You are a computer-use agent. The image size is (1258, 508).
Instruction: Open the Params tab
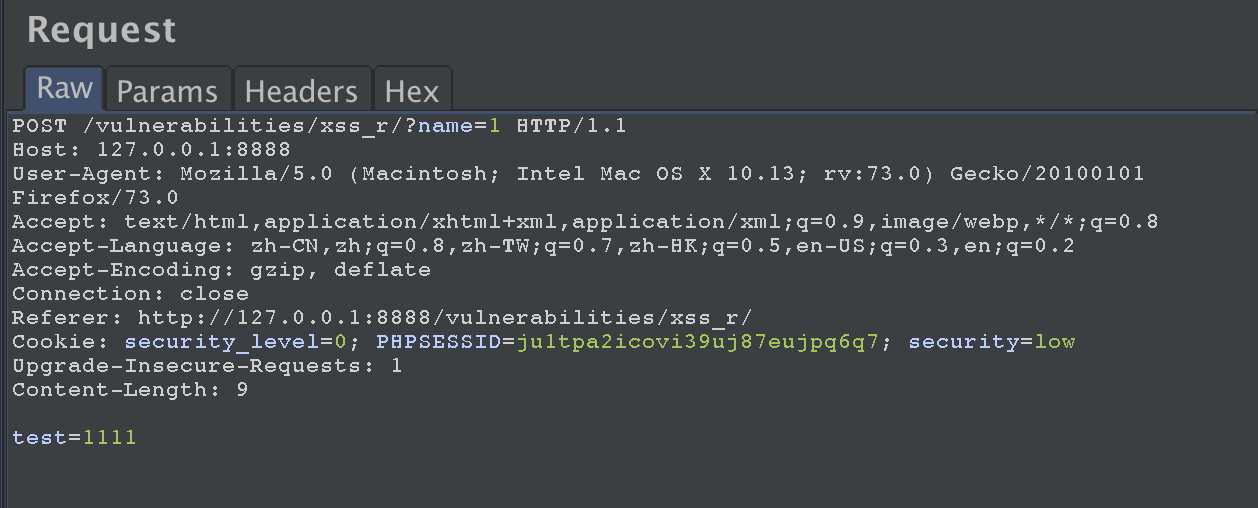[x=167, y=91]
